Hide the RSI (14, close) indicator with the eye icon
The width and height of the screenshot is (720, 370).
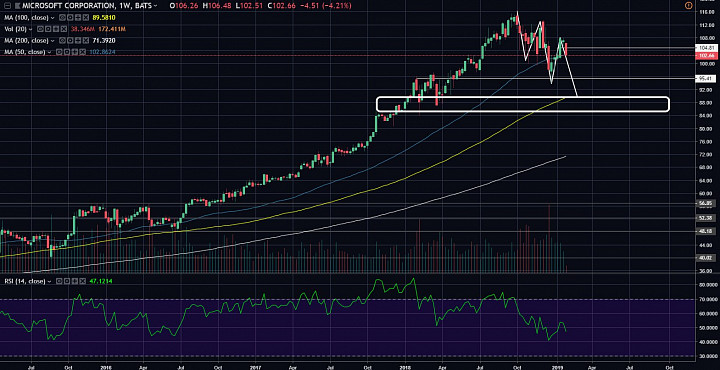[x=59, y=281]
